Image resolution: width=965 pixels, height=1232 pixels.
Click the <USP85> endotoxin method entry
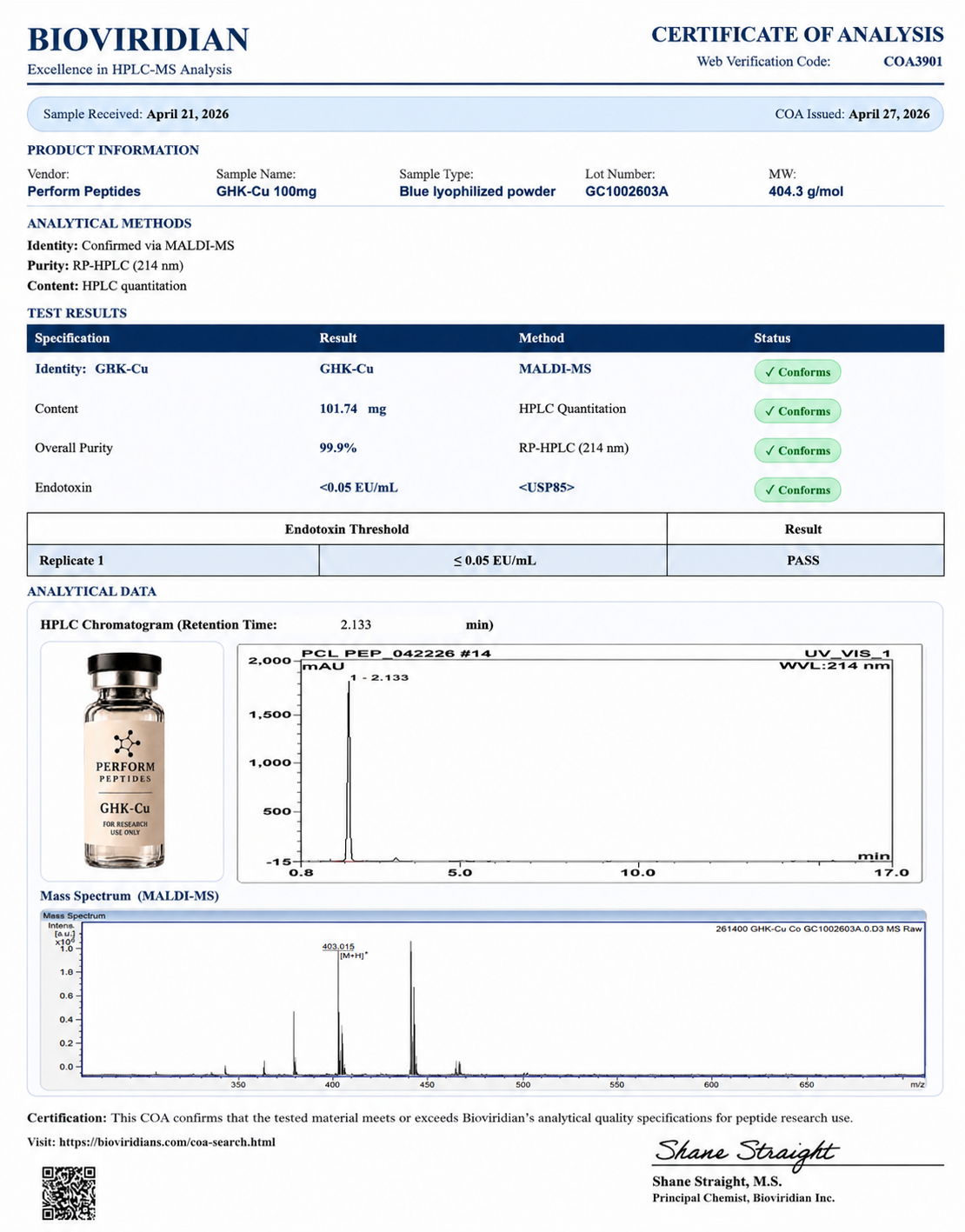(x=546, y=488)
